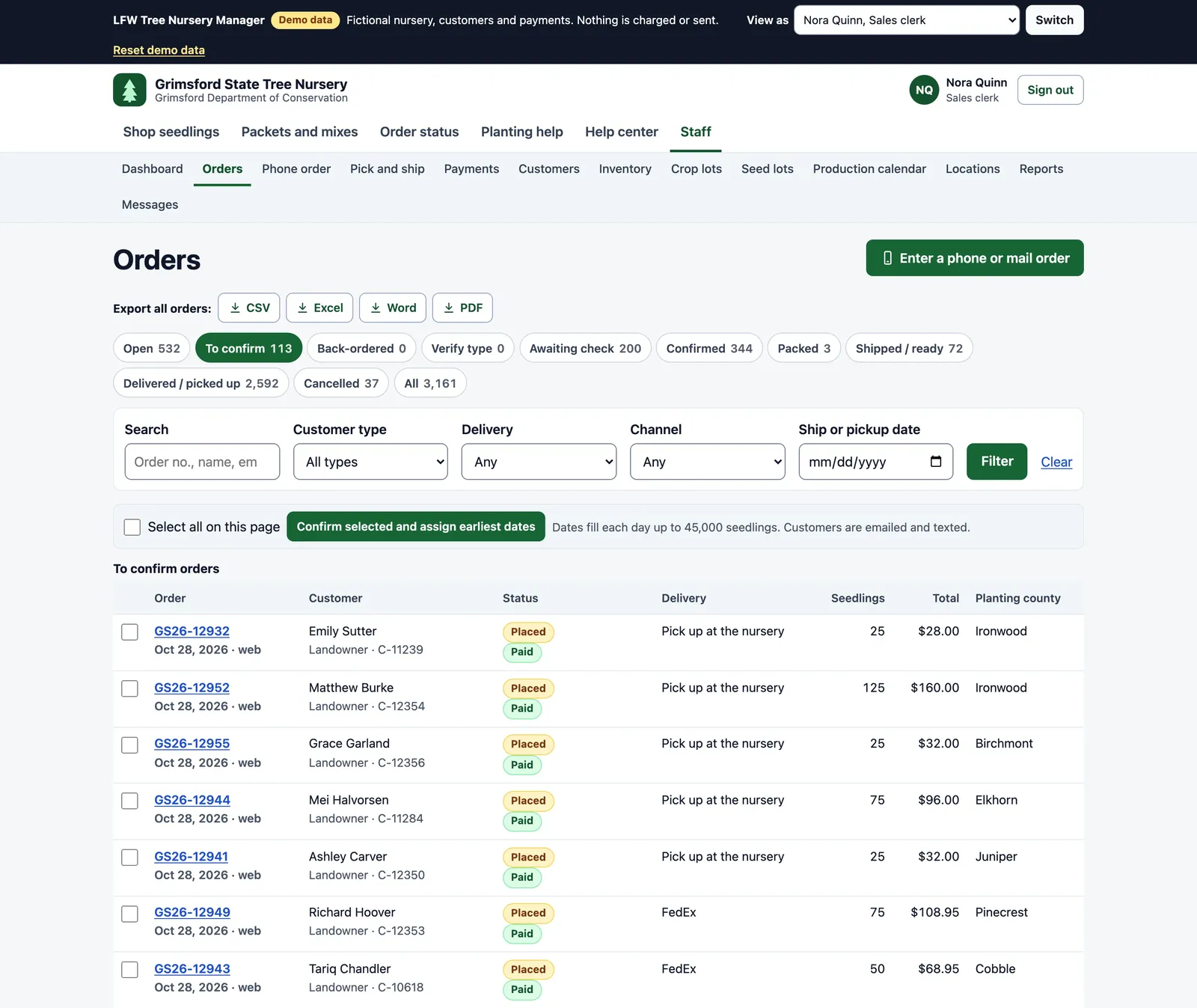Click the Switch button
Viewport: 1197px width, 1008px height.
(1054, 20)
